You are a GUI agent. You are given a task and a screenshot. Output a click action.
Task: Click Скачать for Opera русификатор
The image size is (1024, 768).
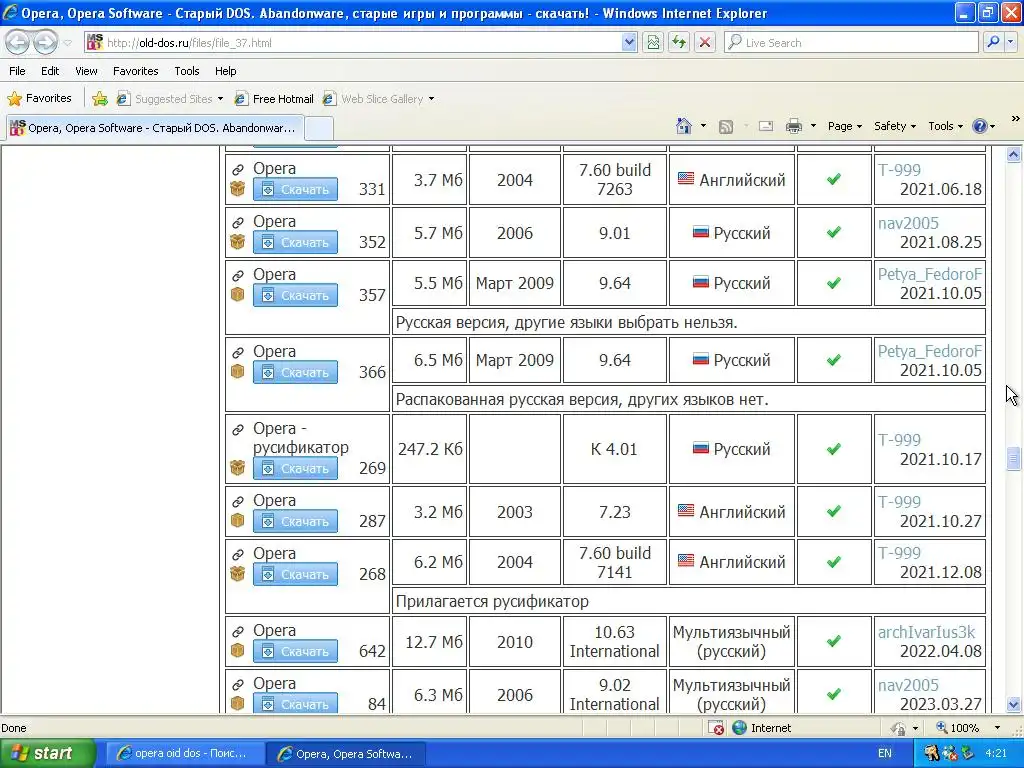[295, 468]
